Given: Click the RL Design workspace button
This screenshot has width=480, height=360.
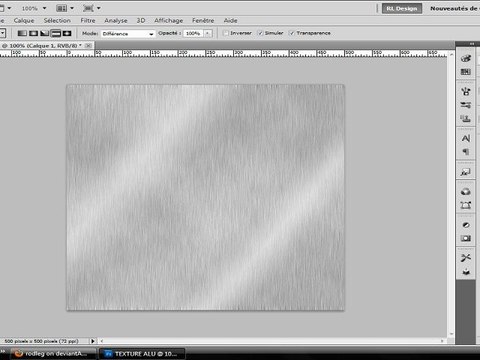Looking at the screenshot, I should [402, 8].
